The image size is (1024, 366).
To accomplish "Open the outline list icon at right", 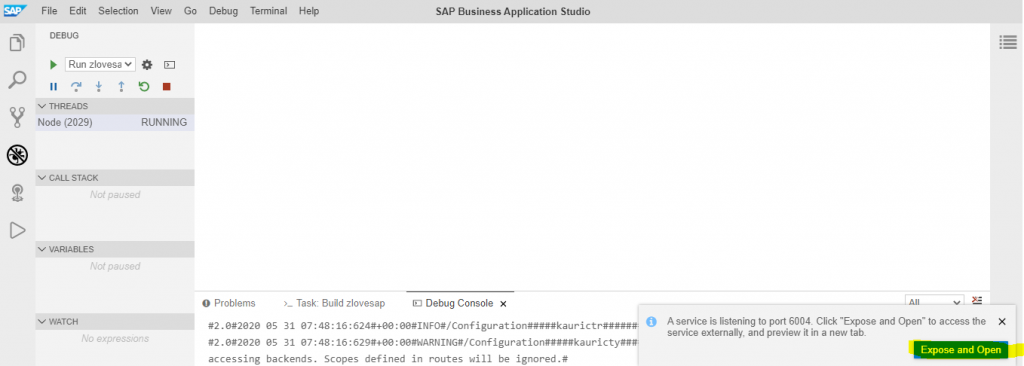I will point(1008,42).
